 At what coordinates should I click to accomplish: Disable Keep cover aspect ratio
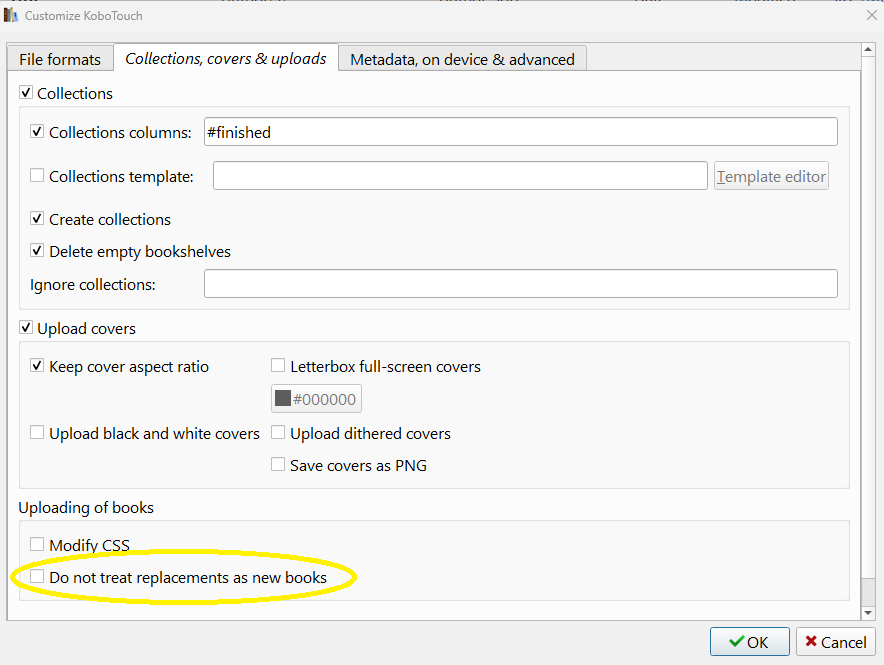click(37, 366)
